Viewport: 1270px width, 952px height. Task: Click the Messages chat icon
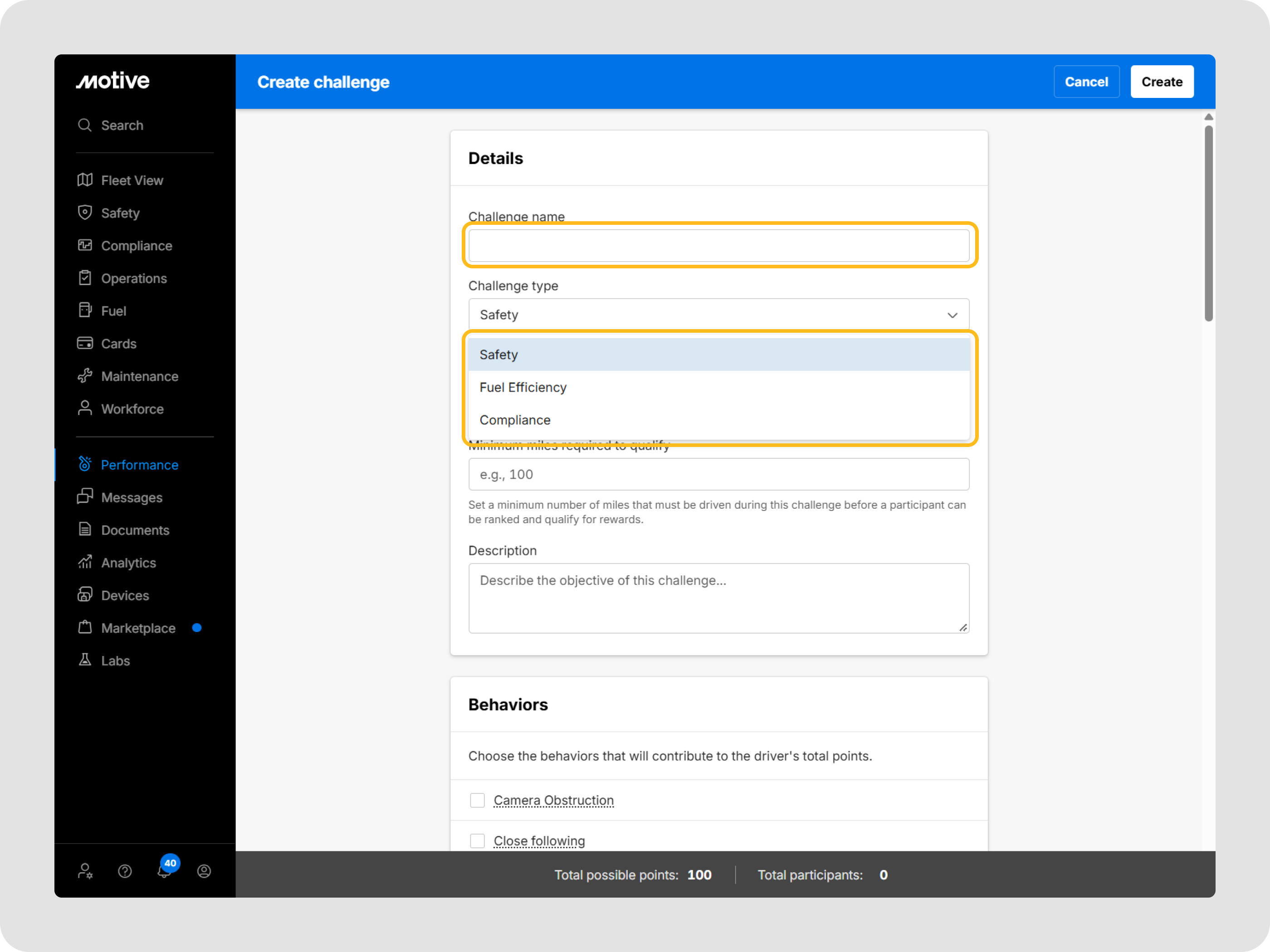[85, 496]
